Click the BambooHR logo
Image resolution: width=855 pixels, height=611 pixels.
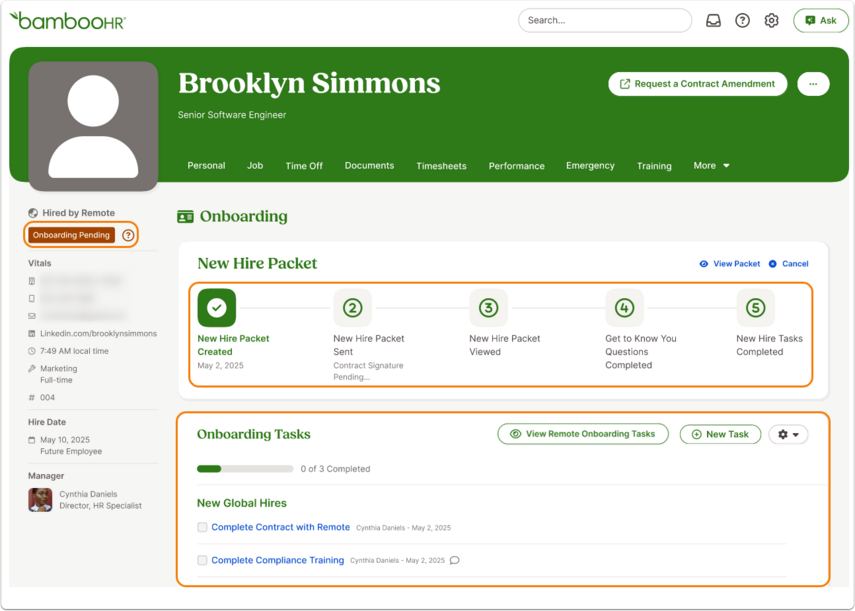tap(68, 21)
